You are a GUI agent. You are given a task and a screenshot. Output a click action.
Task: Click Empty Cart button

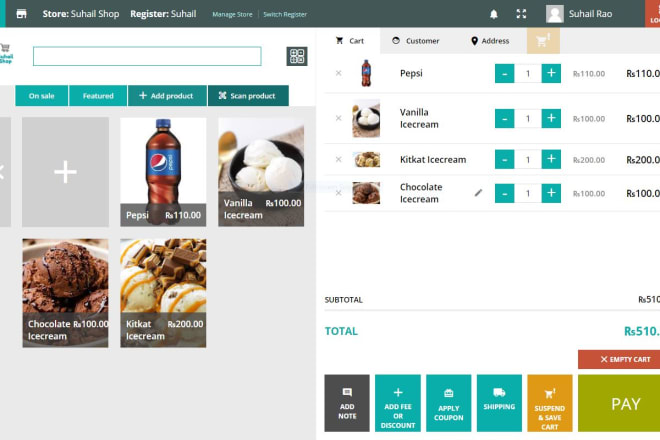click(619, 359)
